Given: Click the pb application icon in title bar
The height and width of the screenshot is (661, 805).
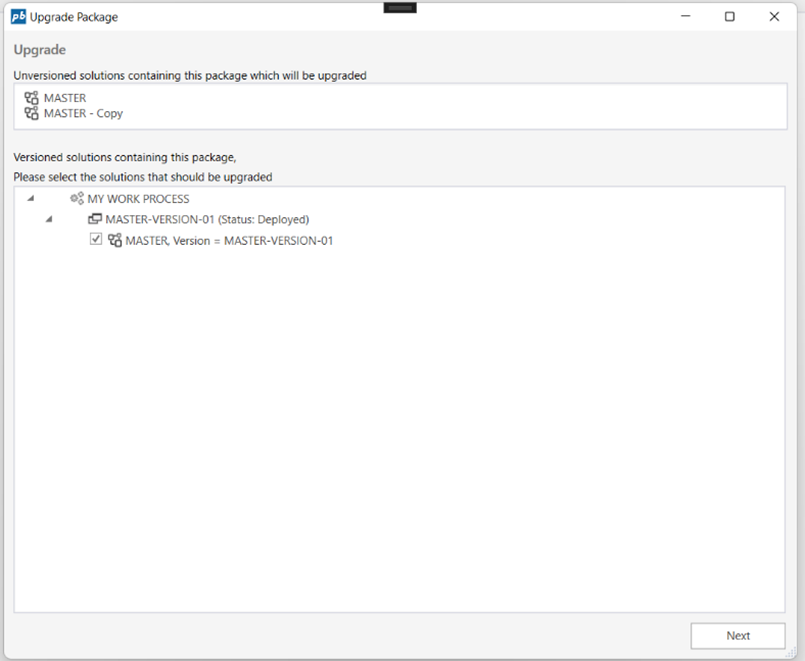Looking at the screenshot, I should click(18, 16).
